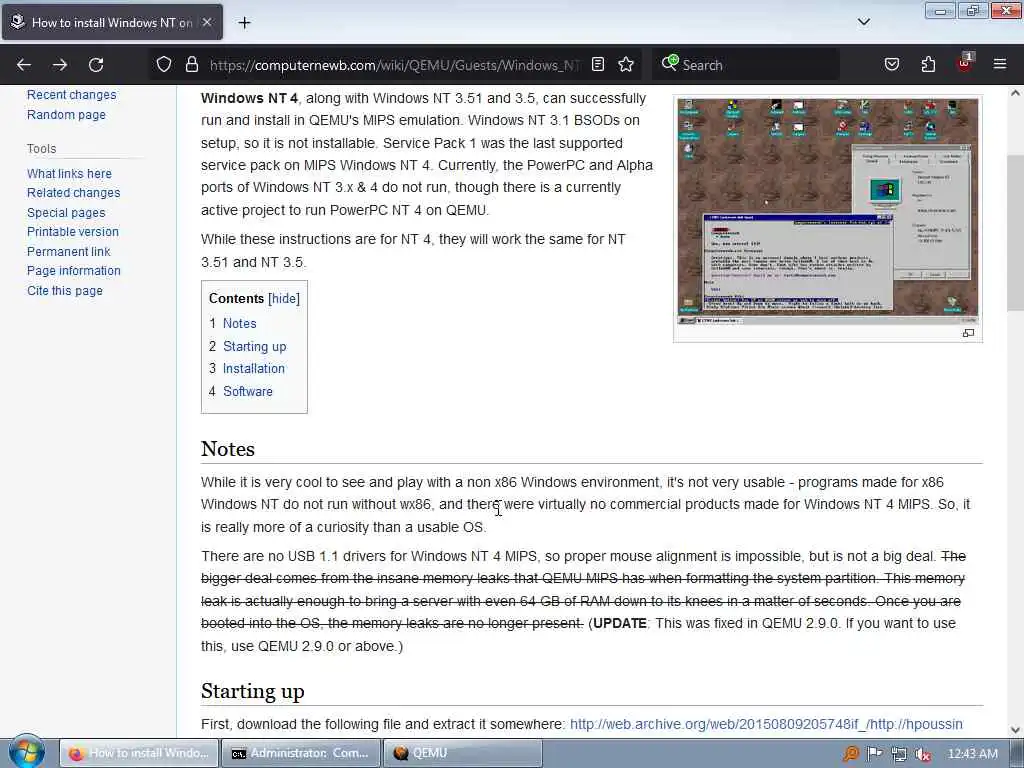
Task: Go forward to the next page
Action: click(x=60, y=65)
